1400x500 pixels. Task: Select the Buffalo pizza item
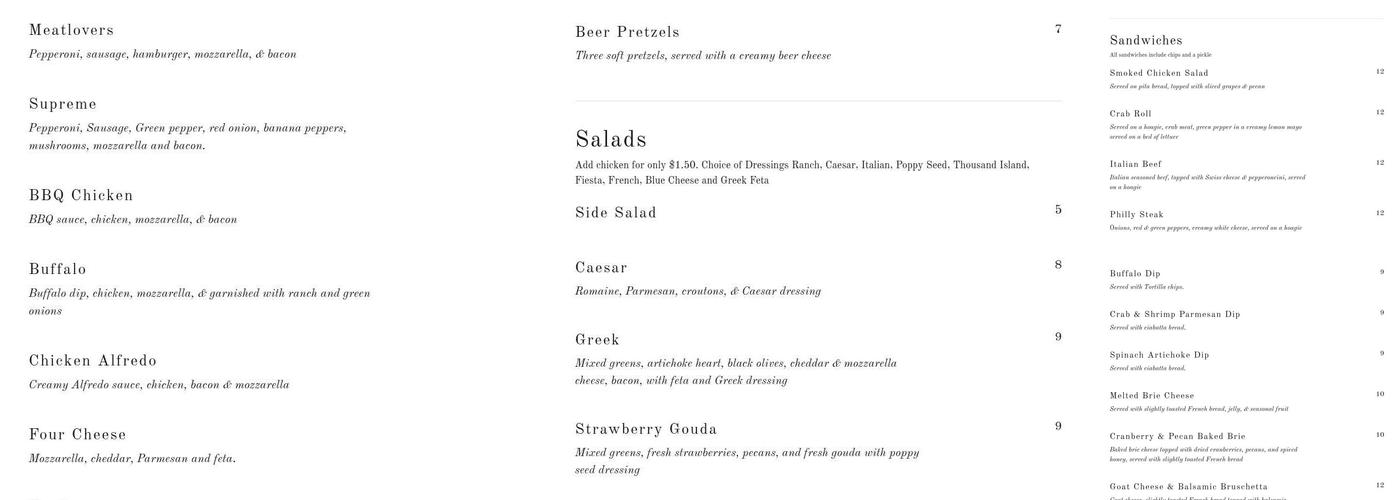click(58, 270)
